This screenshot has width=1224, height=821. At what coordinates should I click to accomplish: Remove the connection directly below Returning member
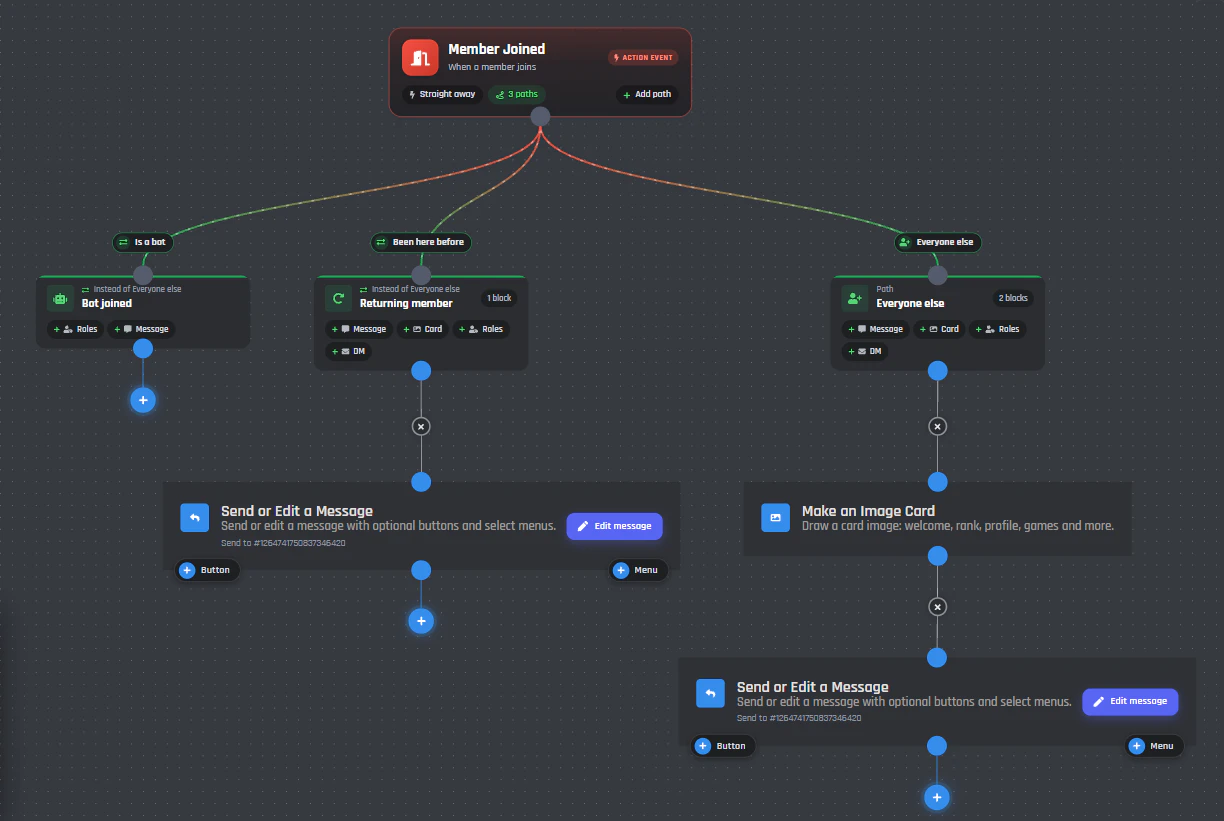pos(421,426)
